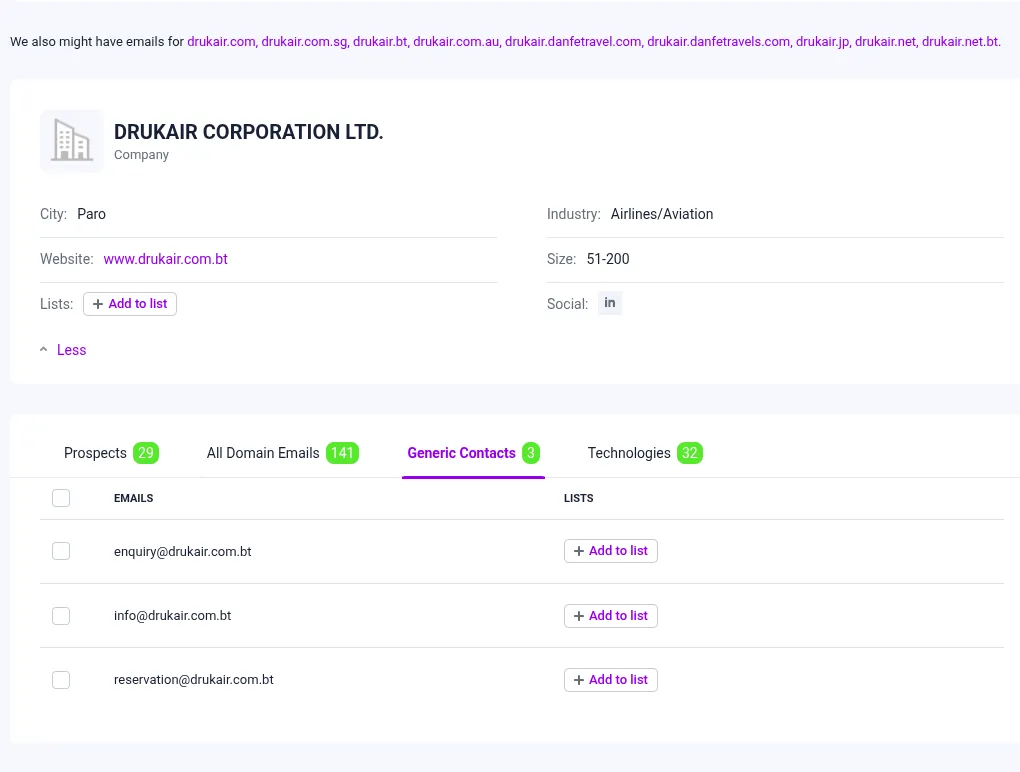This screenshot has width=1020, height=772.
Task: Click the LISTS column header
Action: 578,498
